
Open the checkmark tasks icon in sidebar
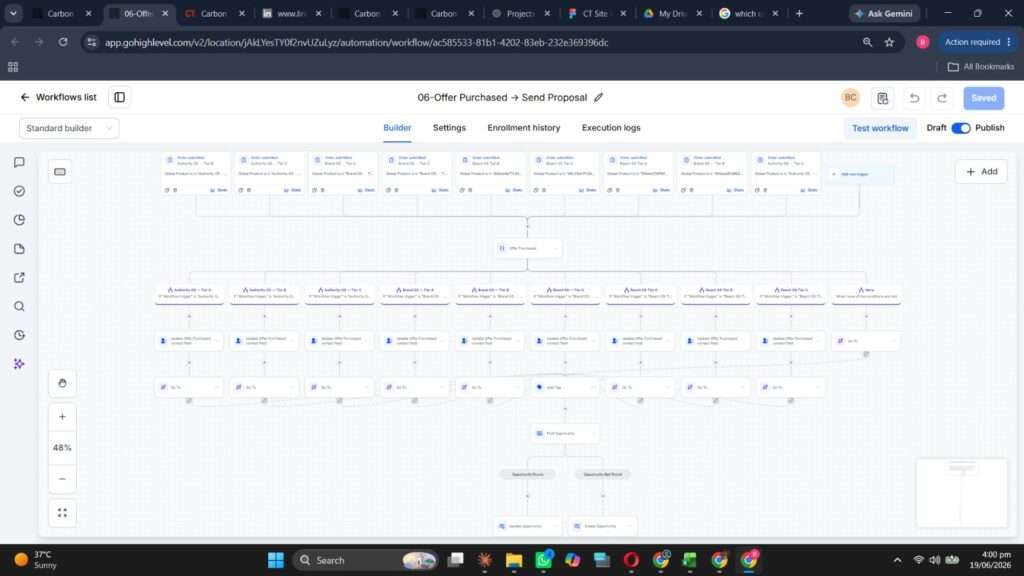tap(20, 191)
